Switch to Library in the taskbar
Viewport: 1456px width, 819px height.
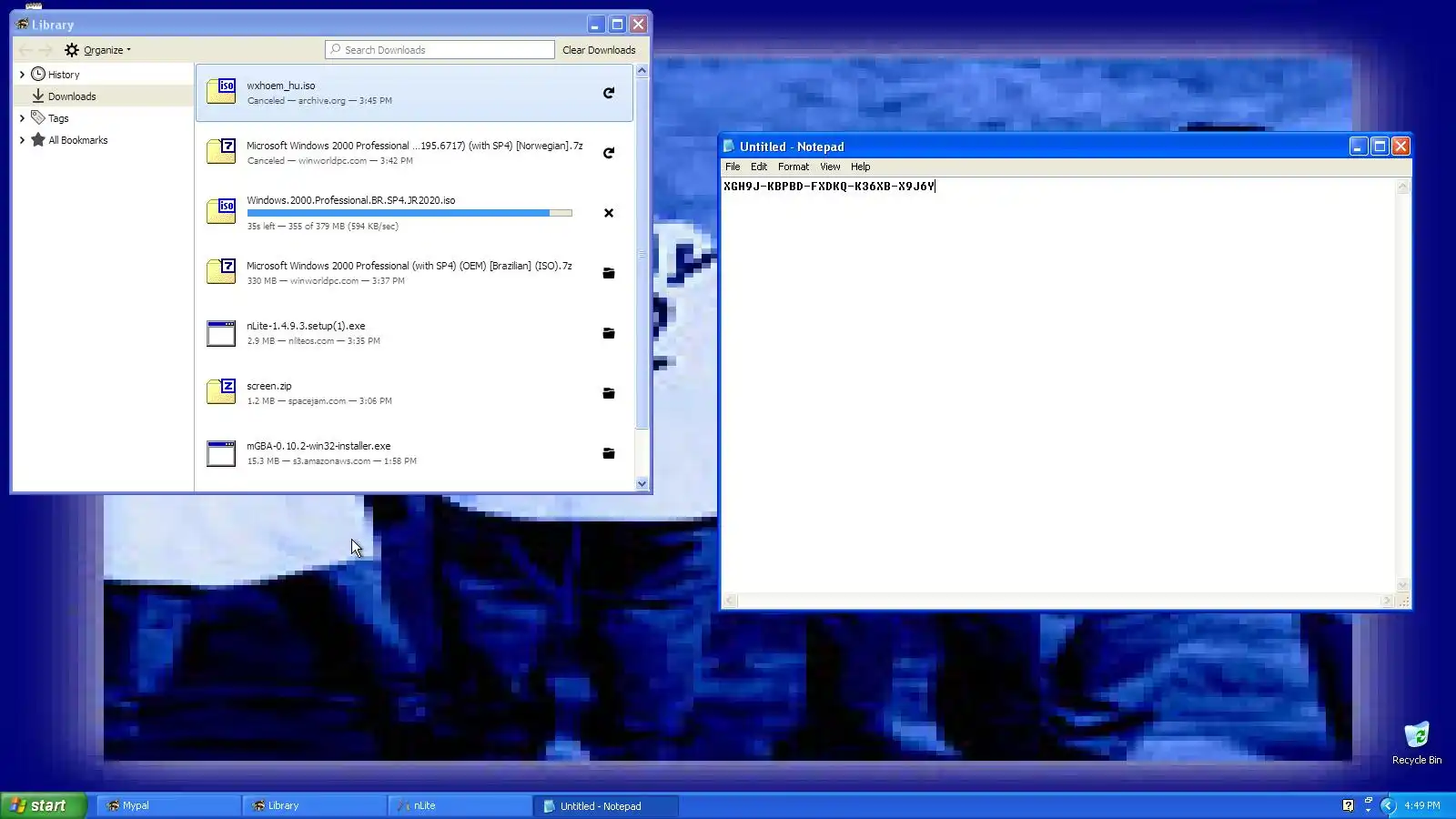pos(314,805)
